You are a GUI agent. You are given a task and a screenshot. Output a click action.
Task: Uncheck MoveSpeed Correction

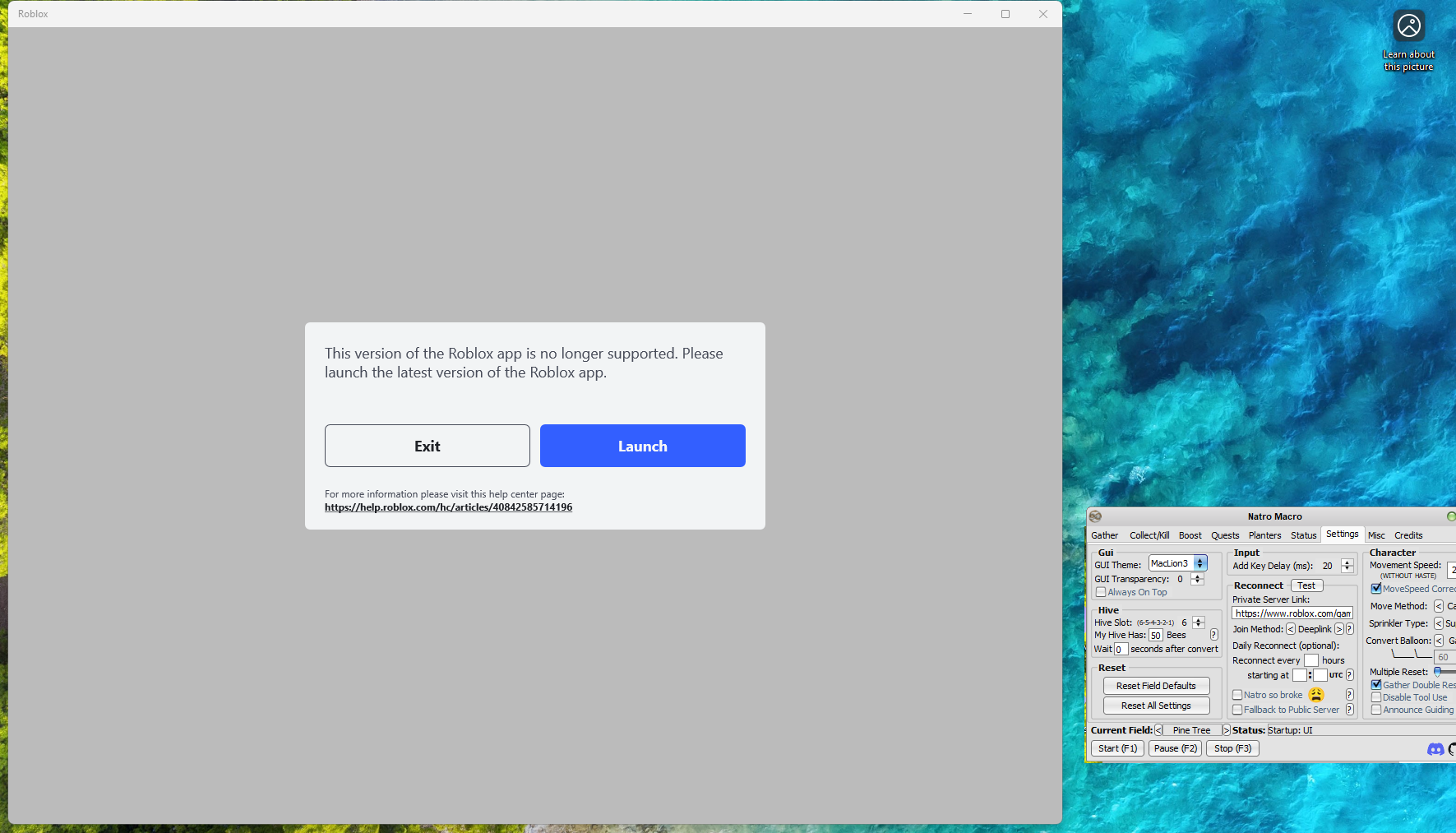tap(1376, 589)
